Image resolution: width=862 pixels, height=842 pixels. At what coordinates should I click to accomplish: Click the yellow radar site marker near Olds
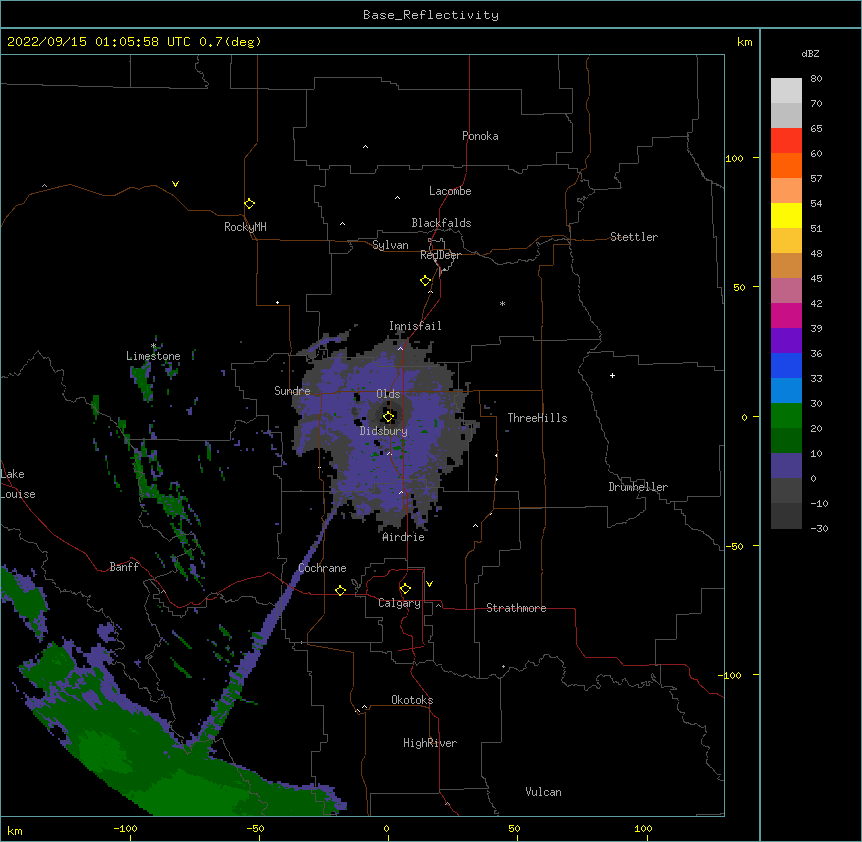click(388, 416)
